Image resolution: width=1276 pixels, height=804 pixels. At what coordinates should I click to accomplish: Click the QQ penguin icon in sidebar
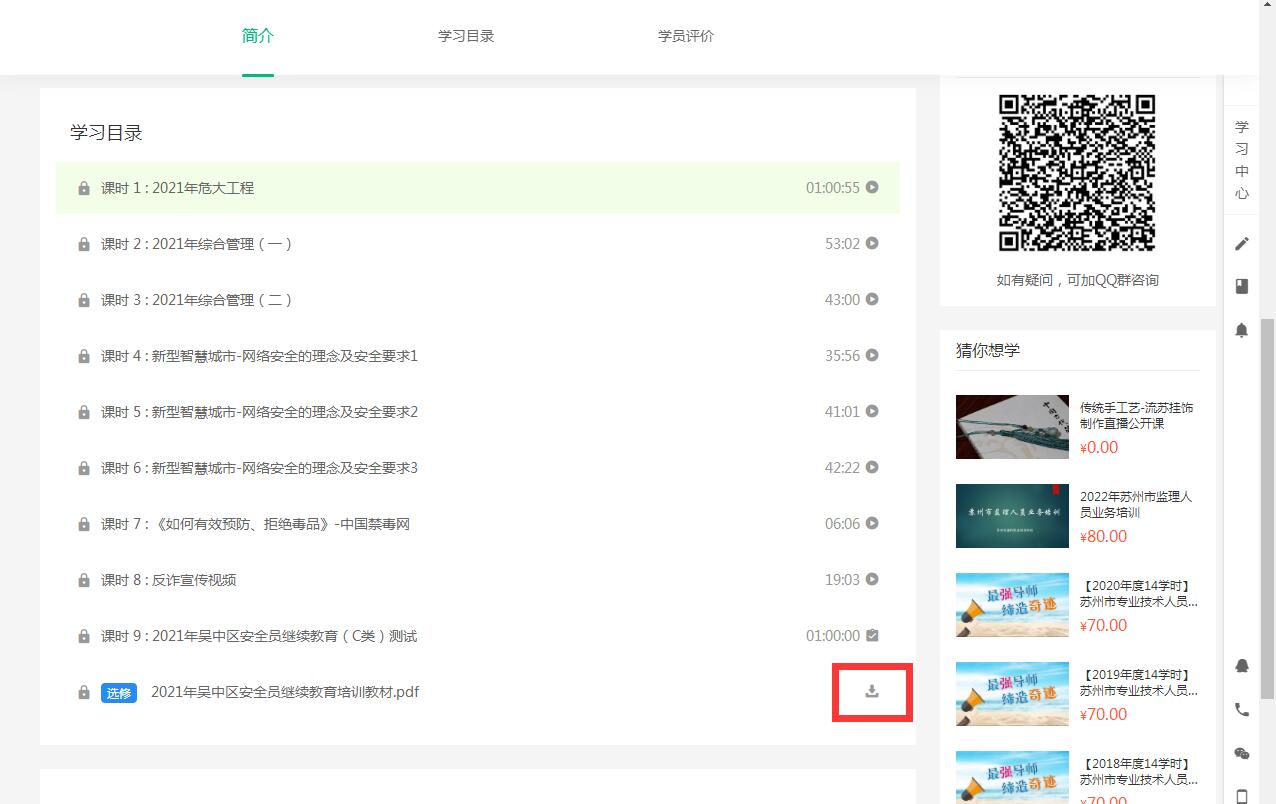tap(1242, 666)
